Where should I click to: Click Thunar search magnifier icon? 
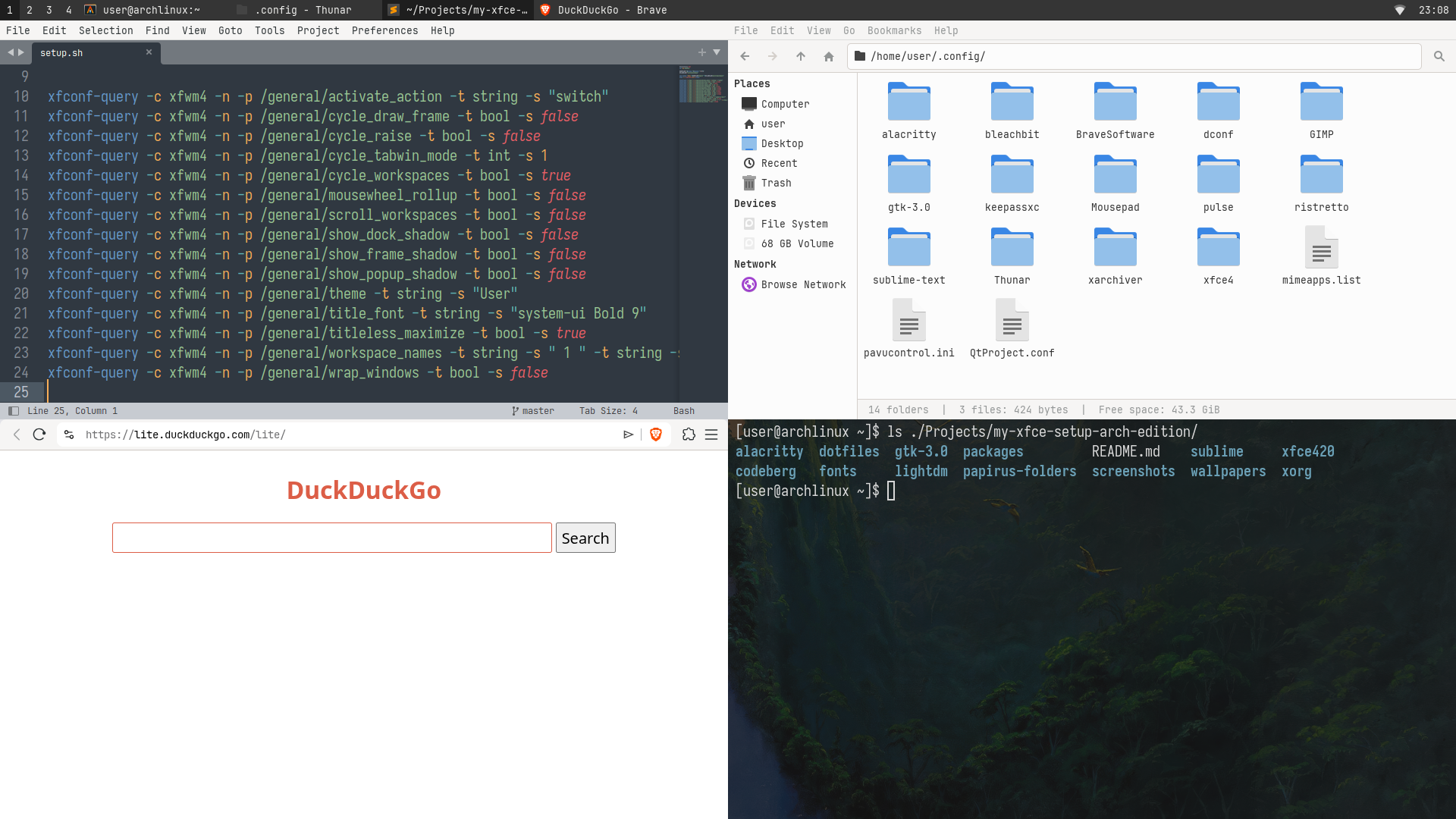[1439, 56]
